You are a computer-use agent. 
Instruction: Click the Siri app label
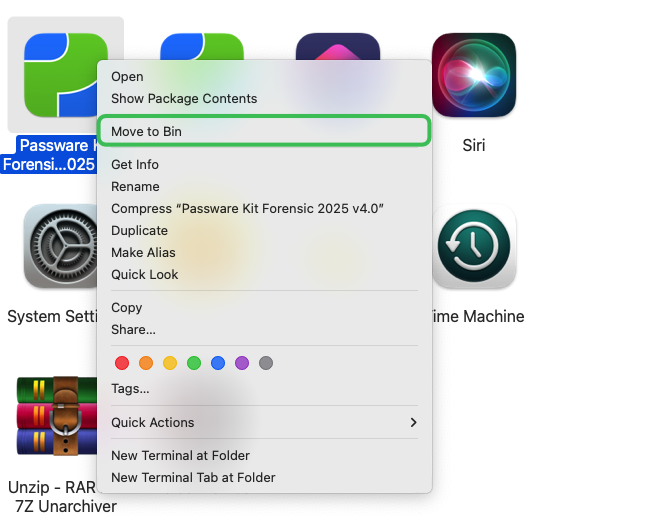pos(474,145)
